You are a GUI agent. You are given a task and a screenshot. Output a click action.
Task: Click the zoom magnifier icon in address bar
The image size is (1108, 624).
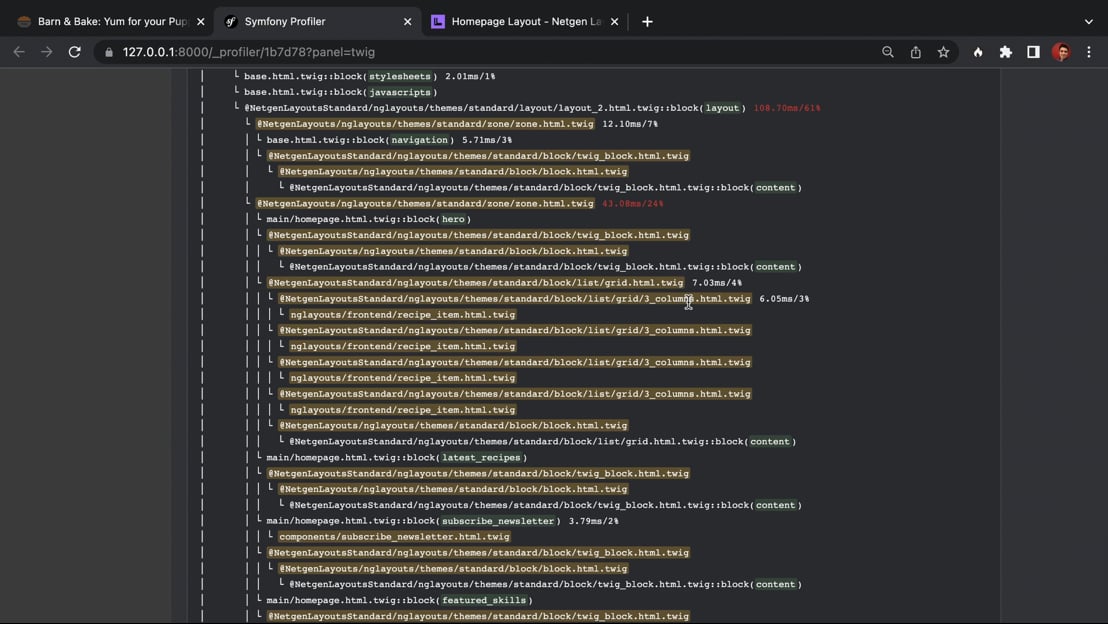(887, 52)
